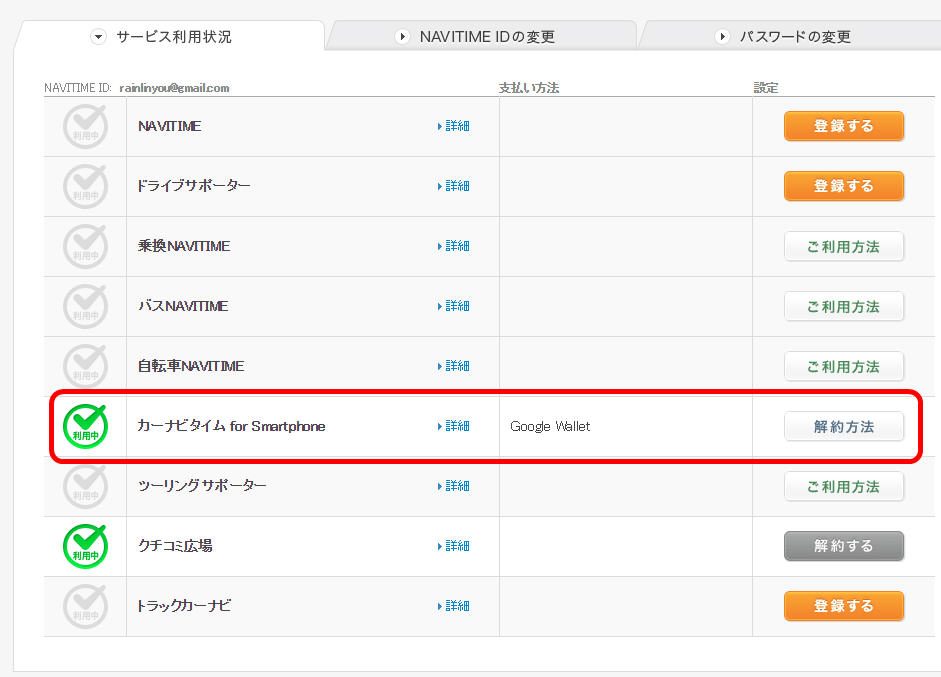This screenshot has width=941, height=677.
Task: Show 詳細 for カーナビタイム for Smartphone
Action: coord(455,426)
